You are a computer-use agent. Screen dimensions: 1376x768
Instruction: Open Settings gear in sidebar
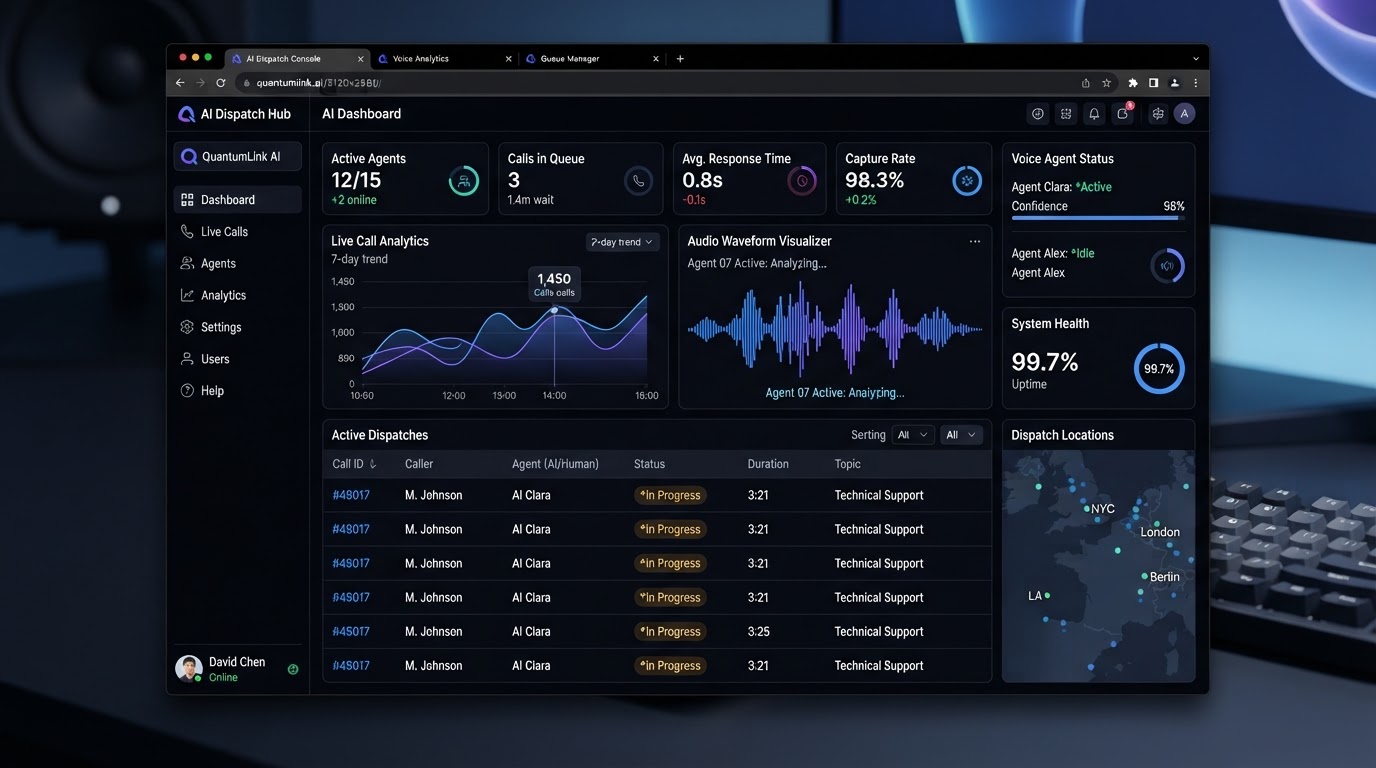tap(187, 327)
